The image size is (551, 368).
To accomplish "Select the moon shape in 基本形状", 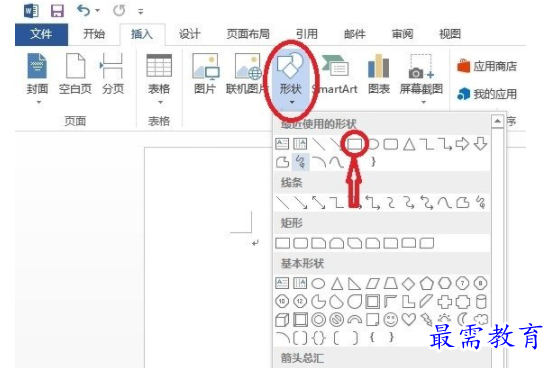I will click(463, 319).
